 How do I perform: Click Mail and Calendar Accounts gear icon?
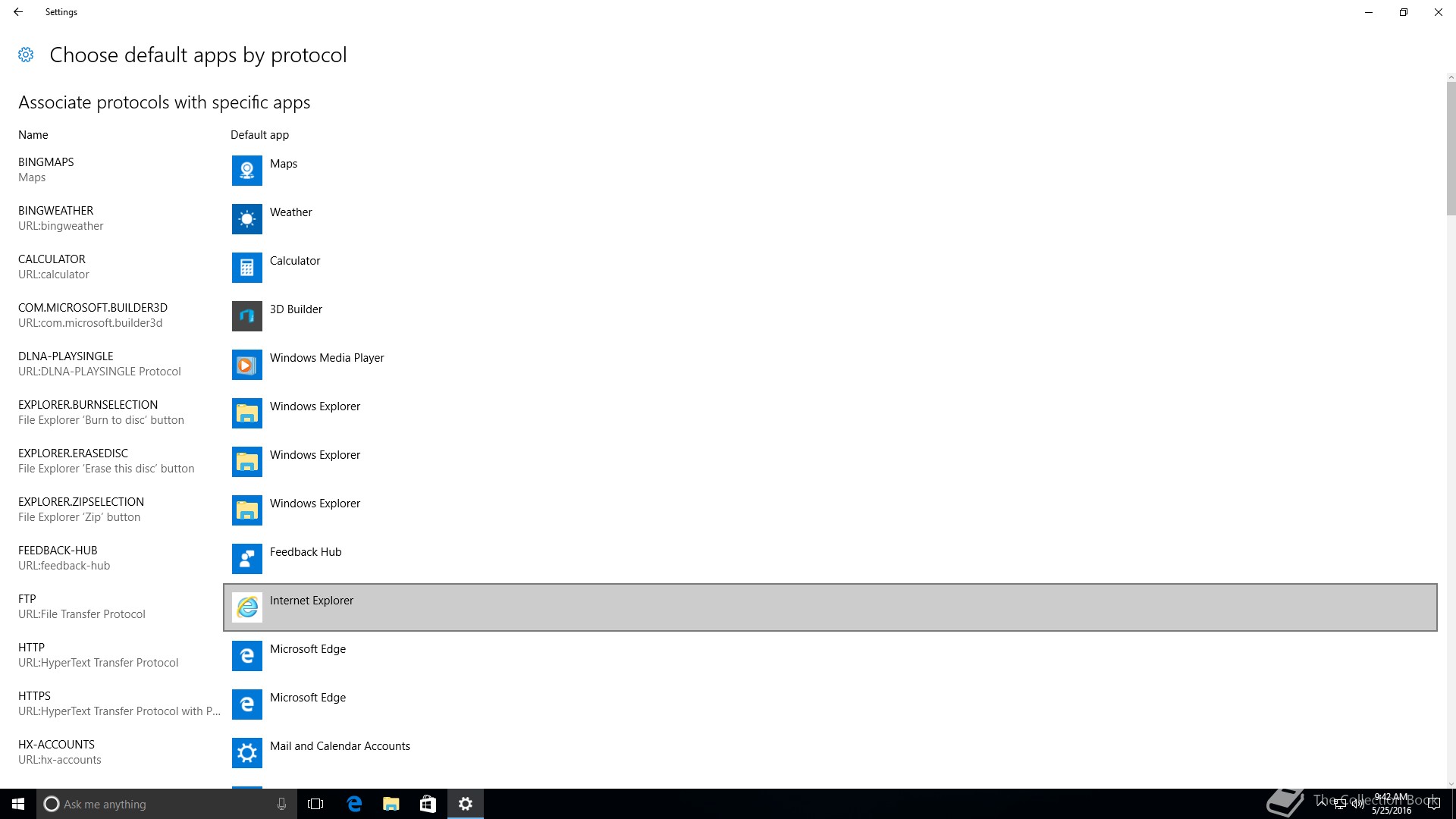[246, 753]
